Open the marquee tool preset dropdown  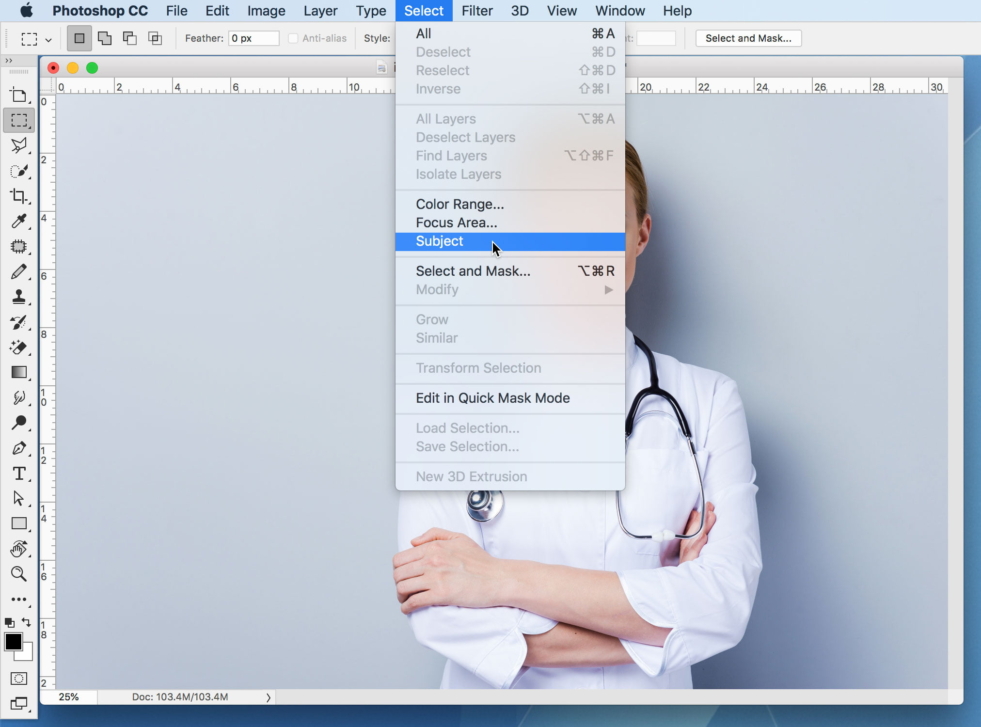47,37
